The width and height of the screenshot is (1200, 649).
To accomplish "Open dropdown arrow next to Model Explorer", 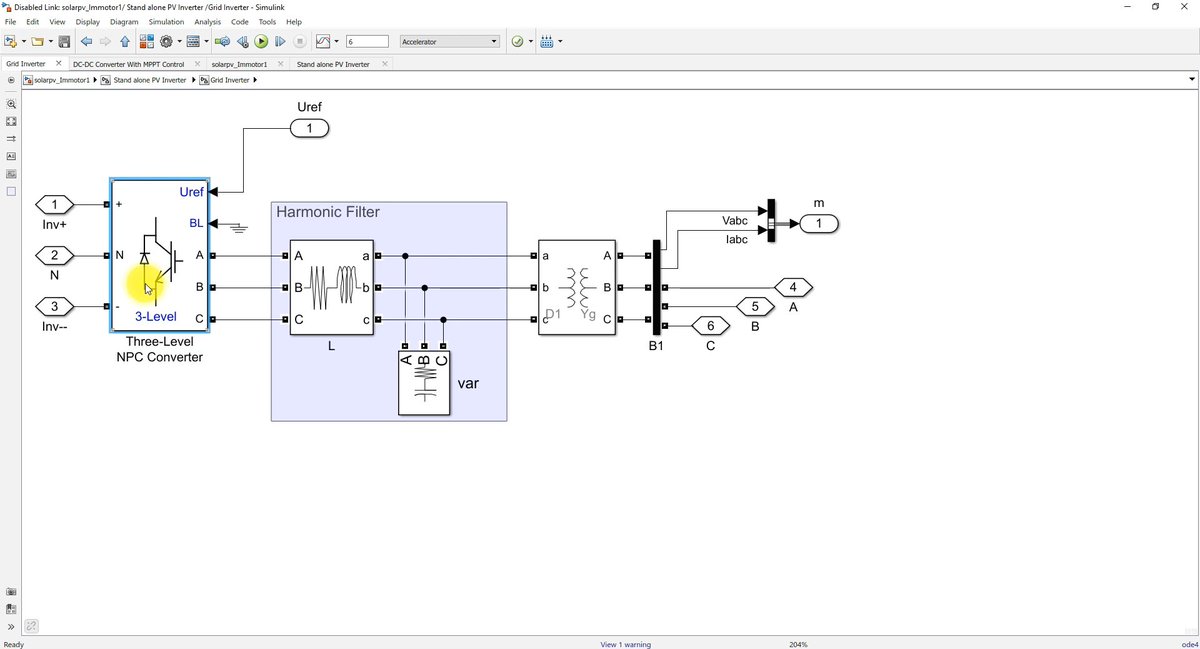I will (x=206, y=42).
